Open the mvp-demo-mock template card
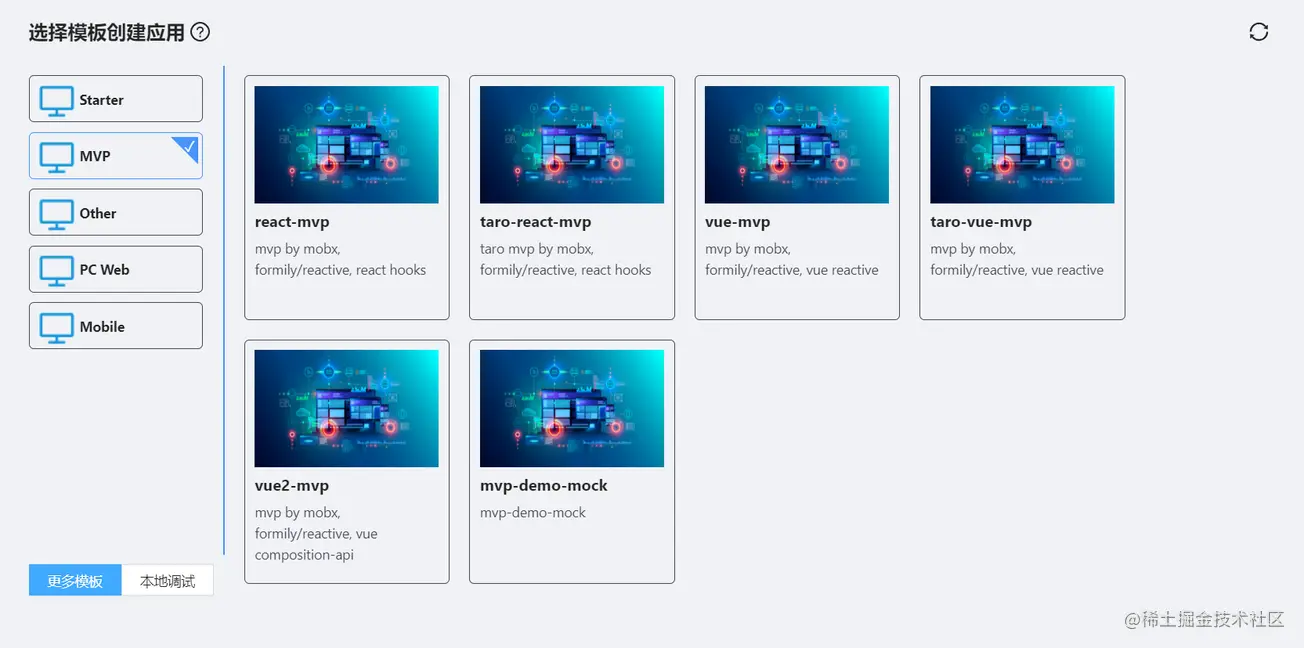1304x648 pixels. [571, 462]
